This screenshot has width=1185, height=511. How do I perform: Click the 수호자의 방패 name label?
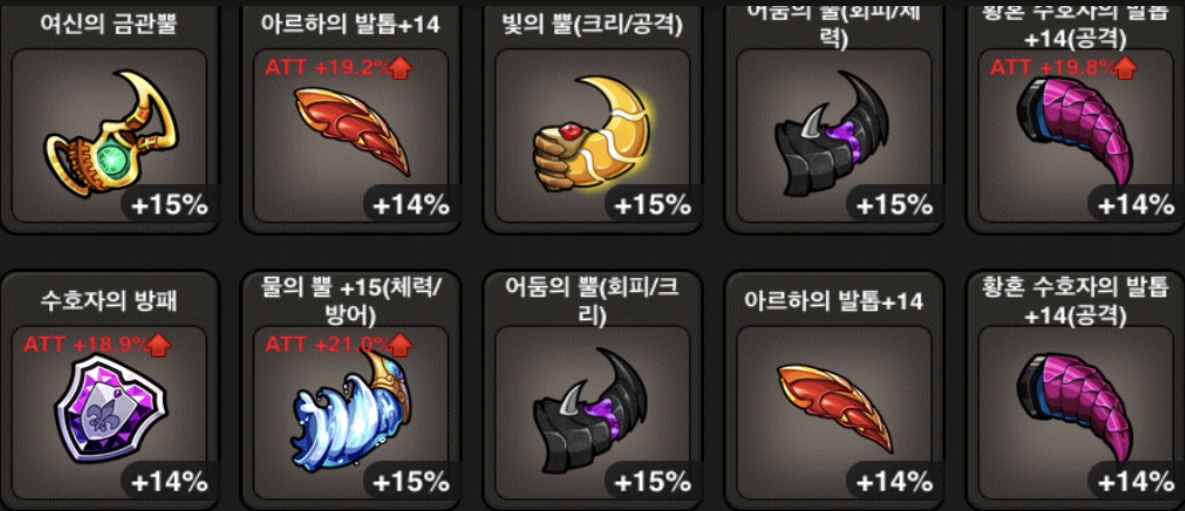point(110,301)
